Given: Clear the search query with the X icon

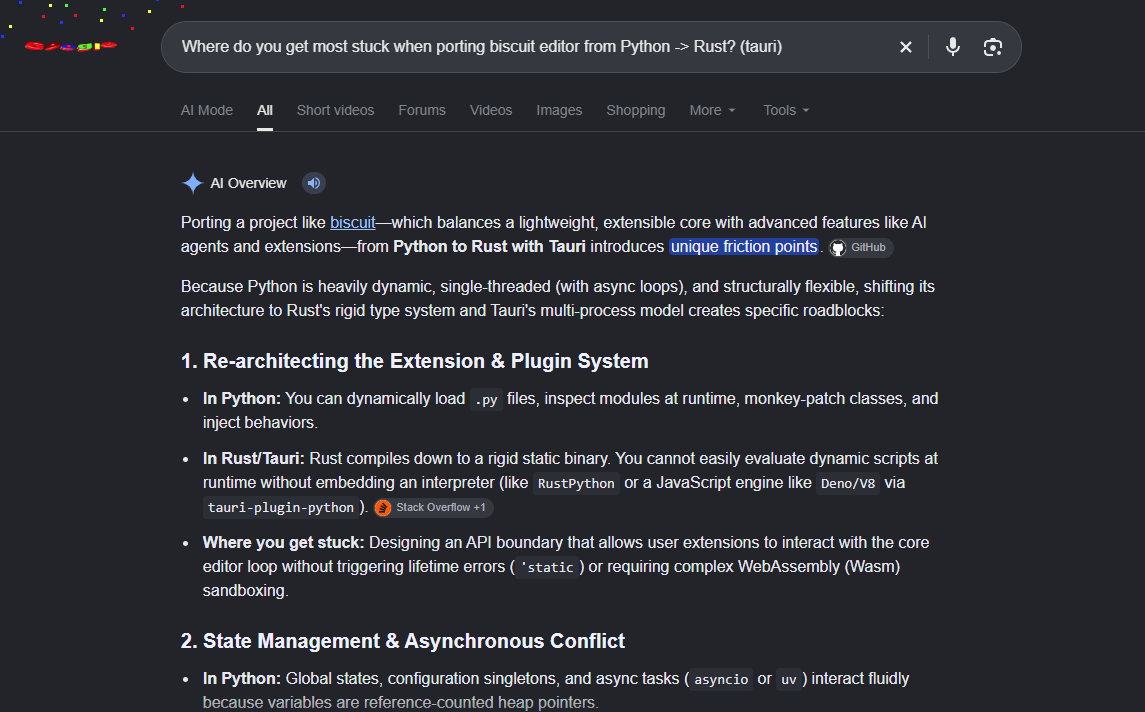Looking at the screenshot, I should coord(905,47).
